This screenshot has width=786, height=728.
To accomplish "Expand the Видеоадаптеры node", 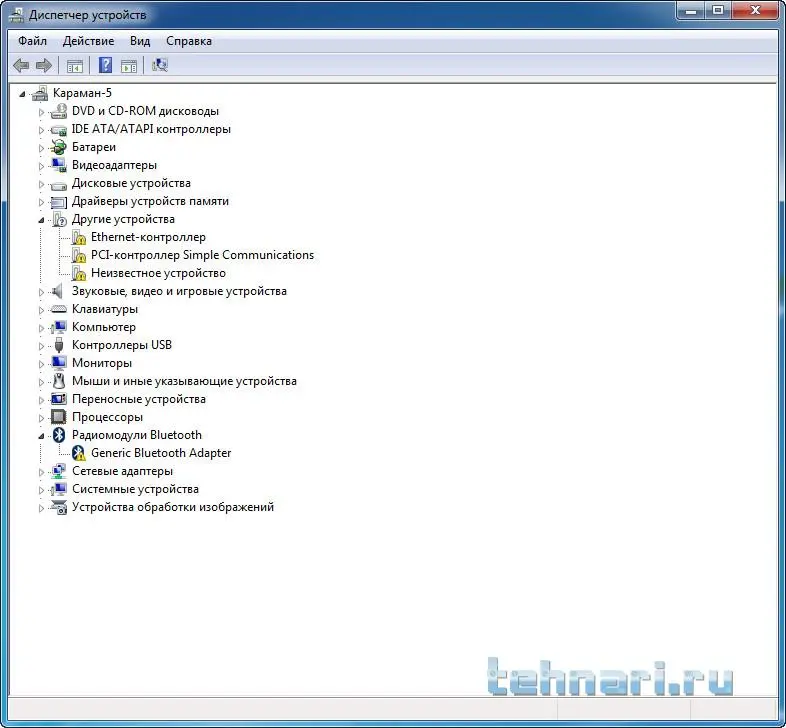I will (42, 166).
